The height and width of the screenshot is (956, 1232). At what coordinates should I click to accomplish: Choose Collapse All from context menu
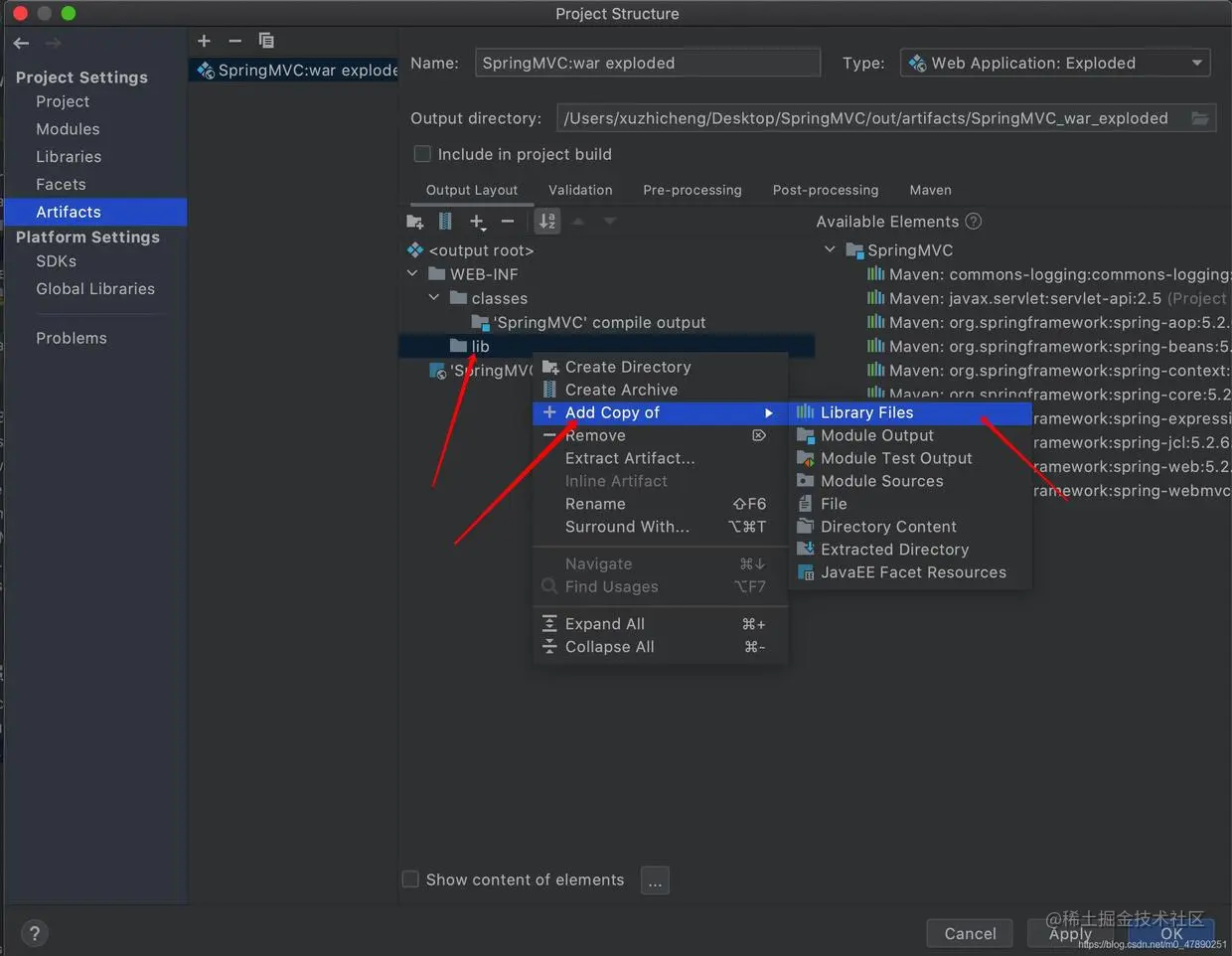click(661, 647)
